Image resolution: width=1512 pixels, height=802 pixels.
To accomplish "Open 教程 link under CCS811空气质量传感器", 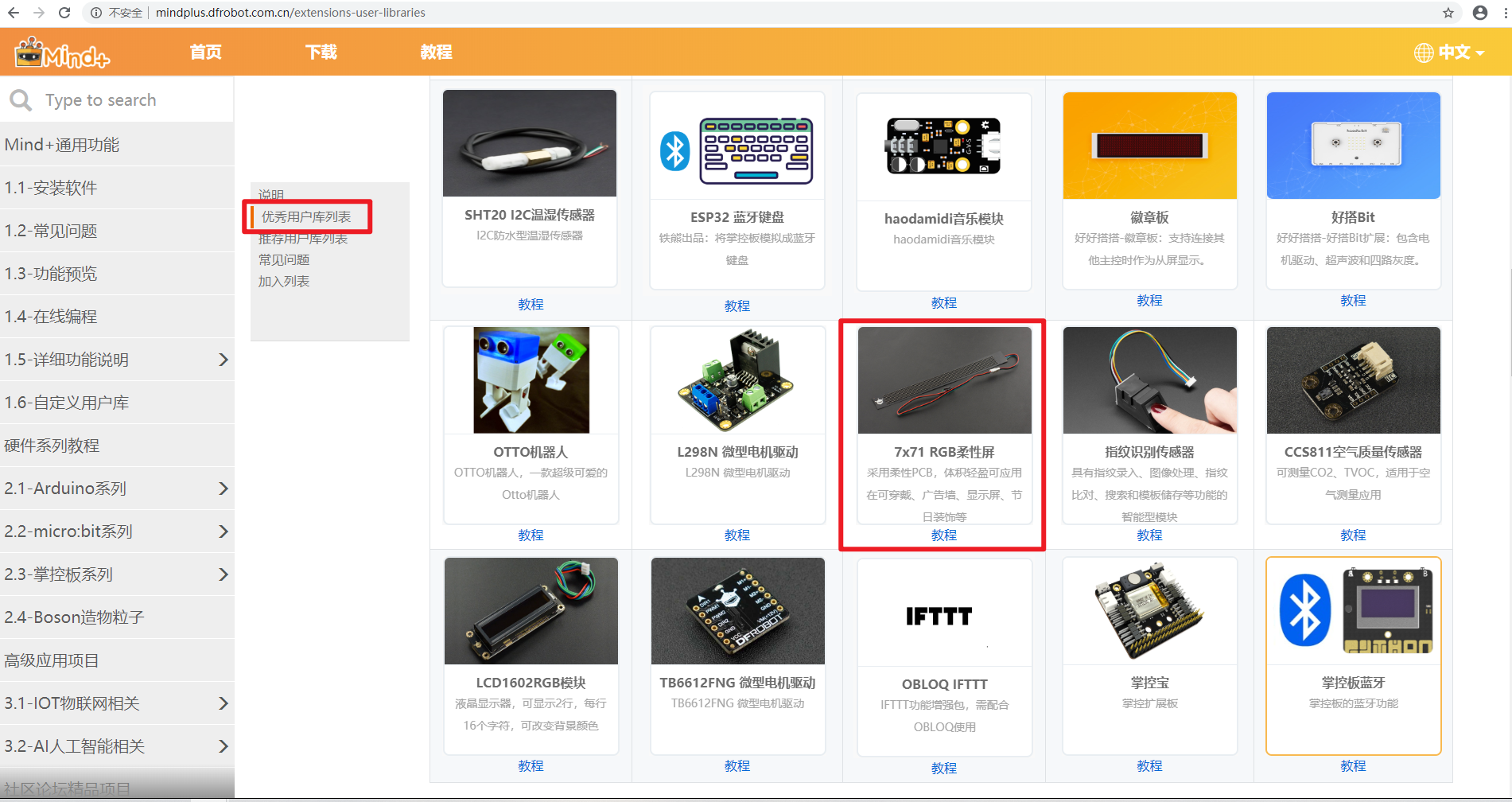I will tap(1353, 535).
